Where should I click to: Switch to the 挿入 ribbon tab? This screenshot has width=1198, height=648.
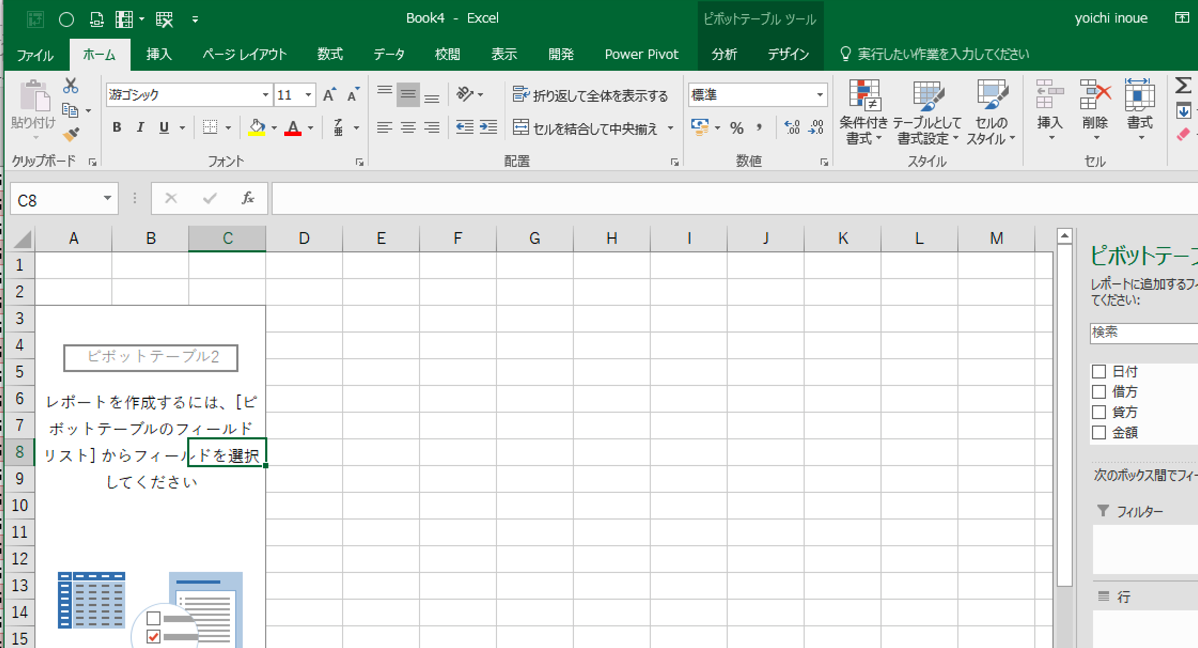pyautogui.click(x=159, y=54)
